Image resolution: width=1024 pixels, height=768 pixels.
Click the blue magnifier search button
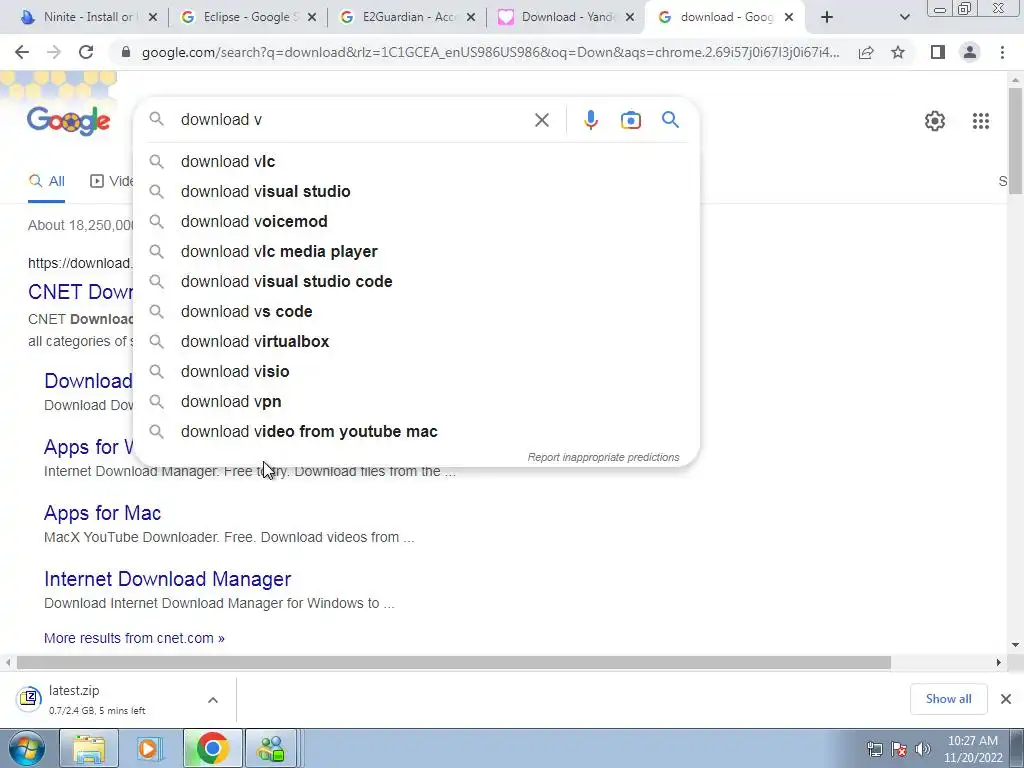tap(670, 120)
